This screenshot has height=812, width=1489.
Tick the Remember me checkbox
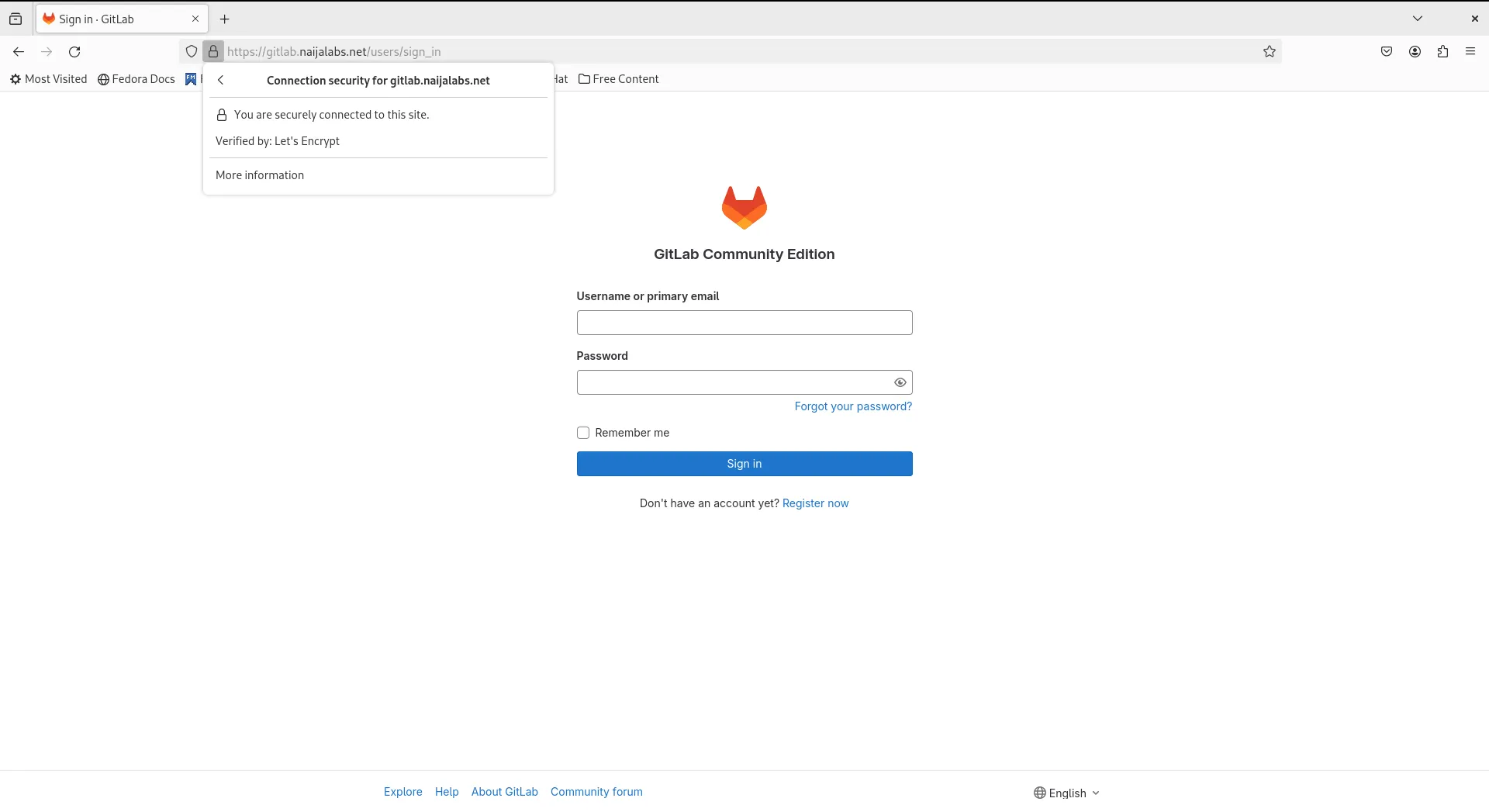583,433
